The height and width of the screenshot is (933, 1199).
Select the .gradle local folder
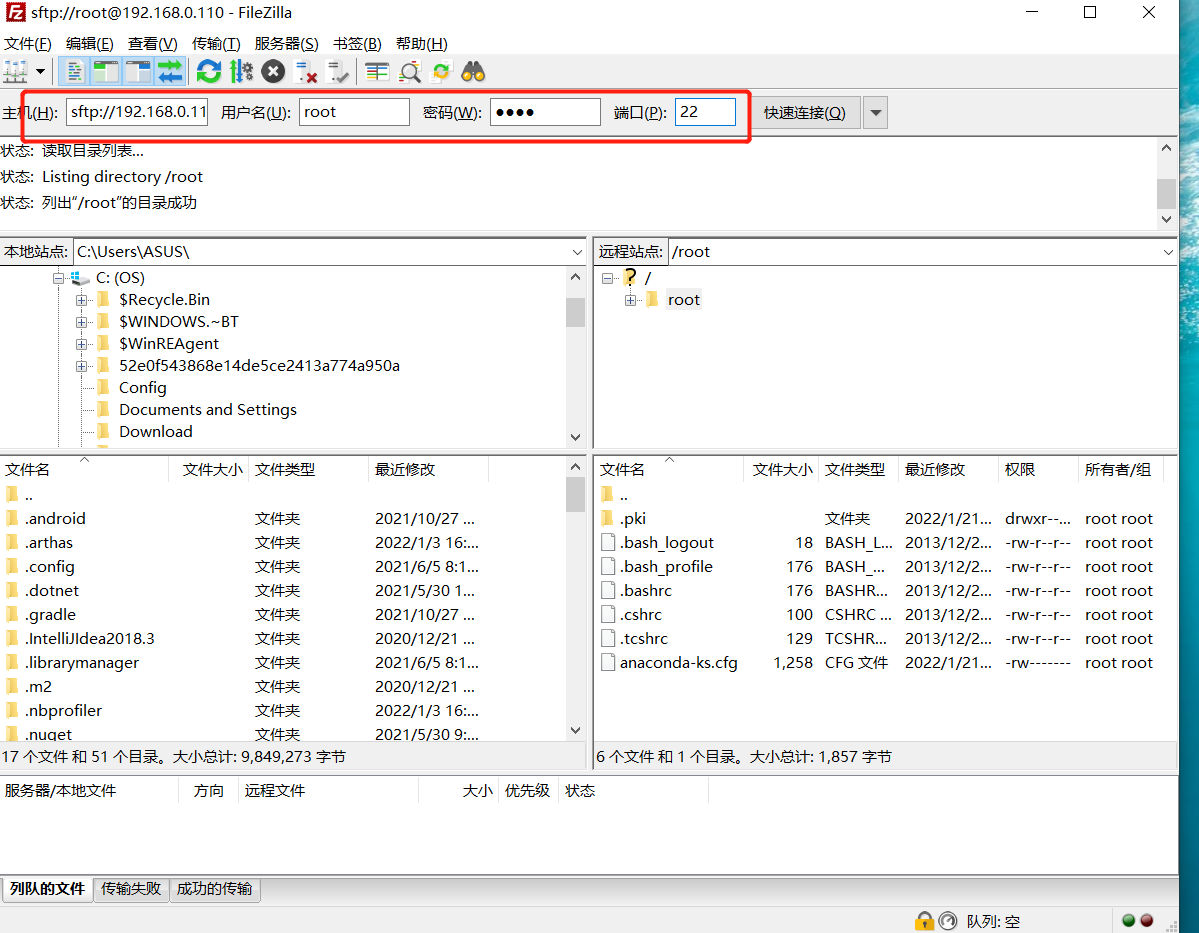[x=50, y=615]
